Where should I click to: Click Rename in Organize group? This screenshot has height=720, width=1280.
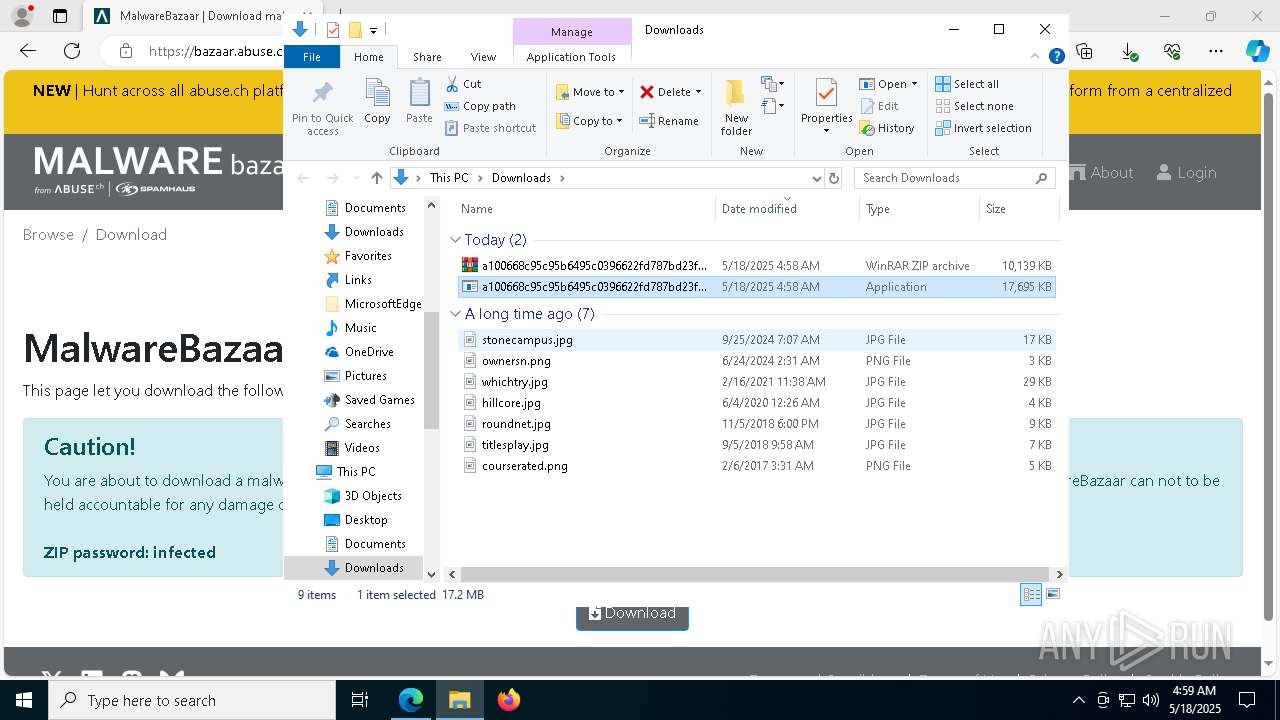click(669, 121)
